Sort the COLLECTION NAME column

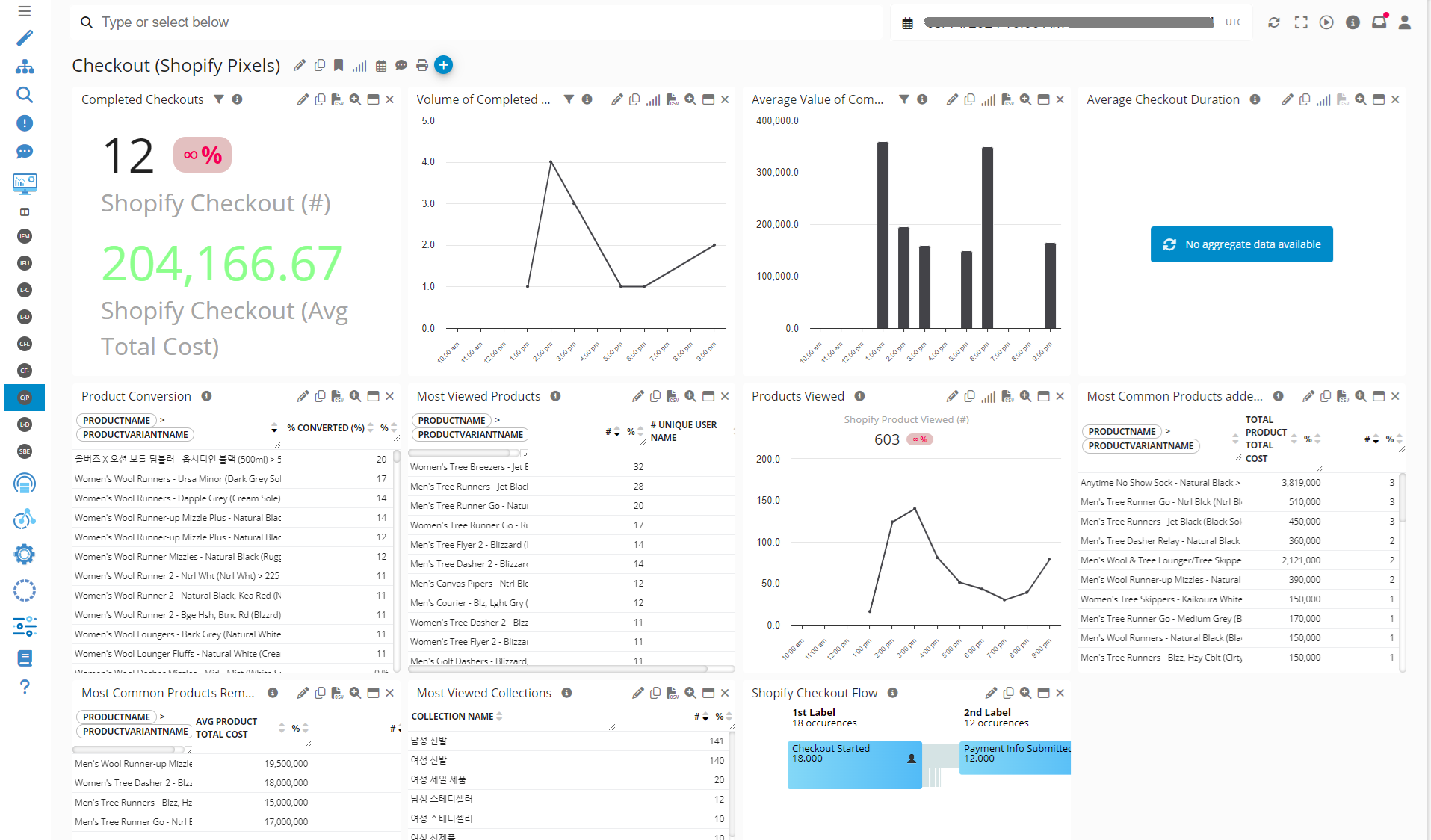point(499,717)
